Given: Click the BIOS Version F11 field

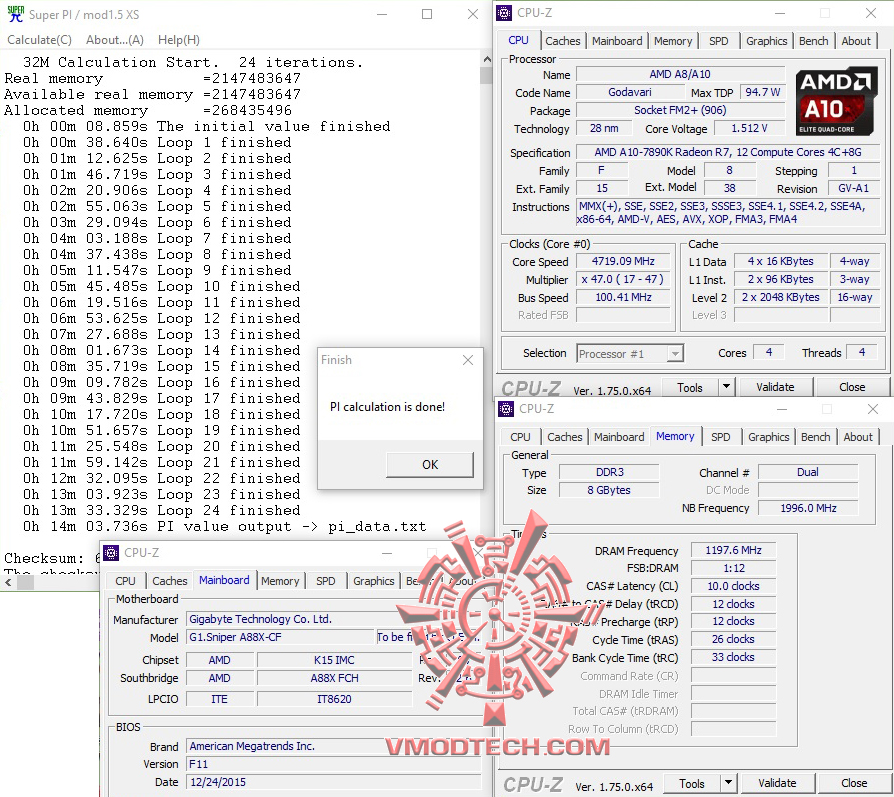Looking at the screenshot, I should [334, 764].
